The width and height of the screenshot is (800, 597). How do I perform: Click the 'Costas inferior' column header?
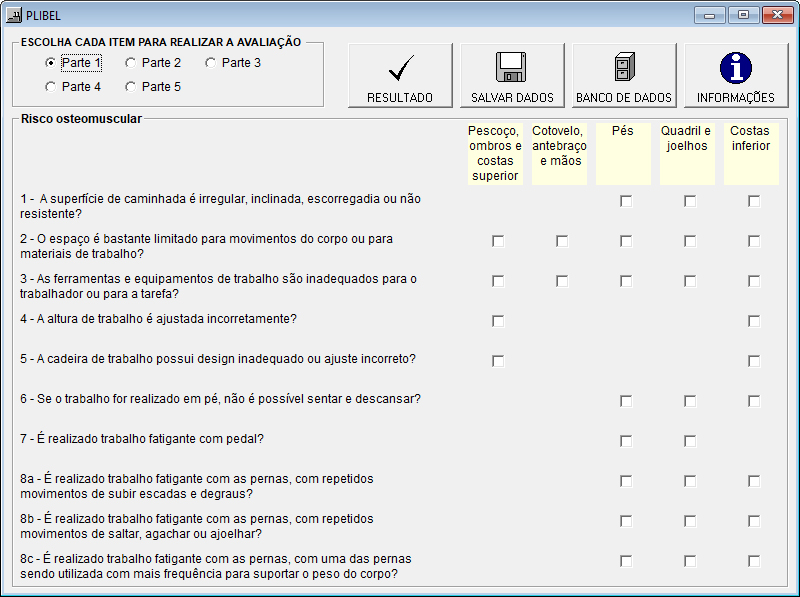[751, 154]
